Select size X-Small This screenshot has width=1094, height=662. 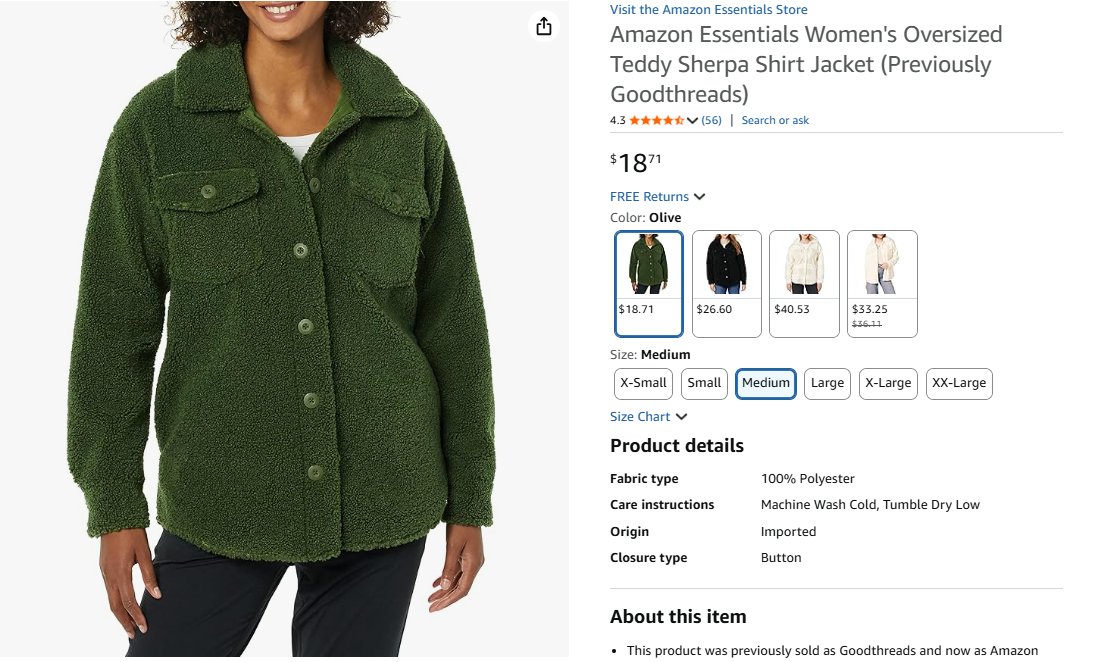(x=643, y=384)
